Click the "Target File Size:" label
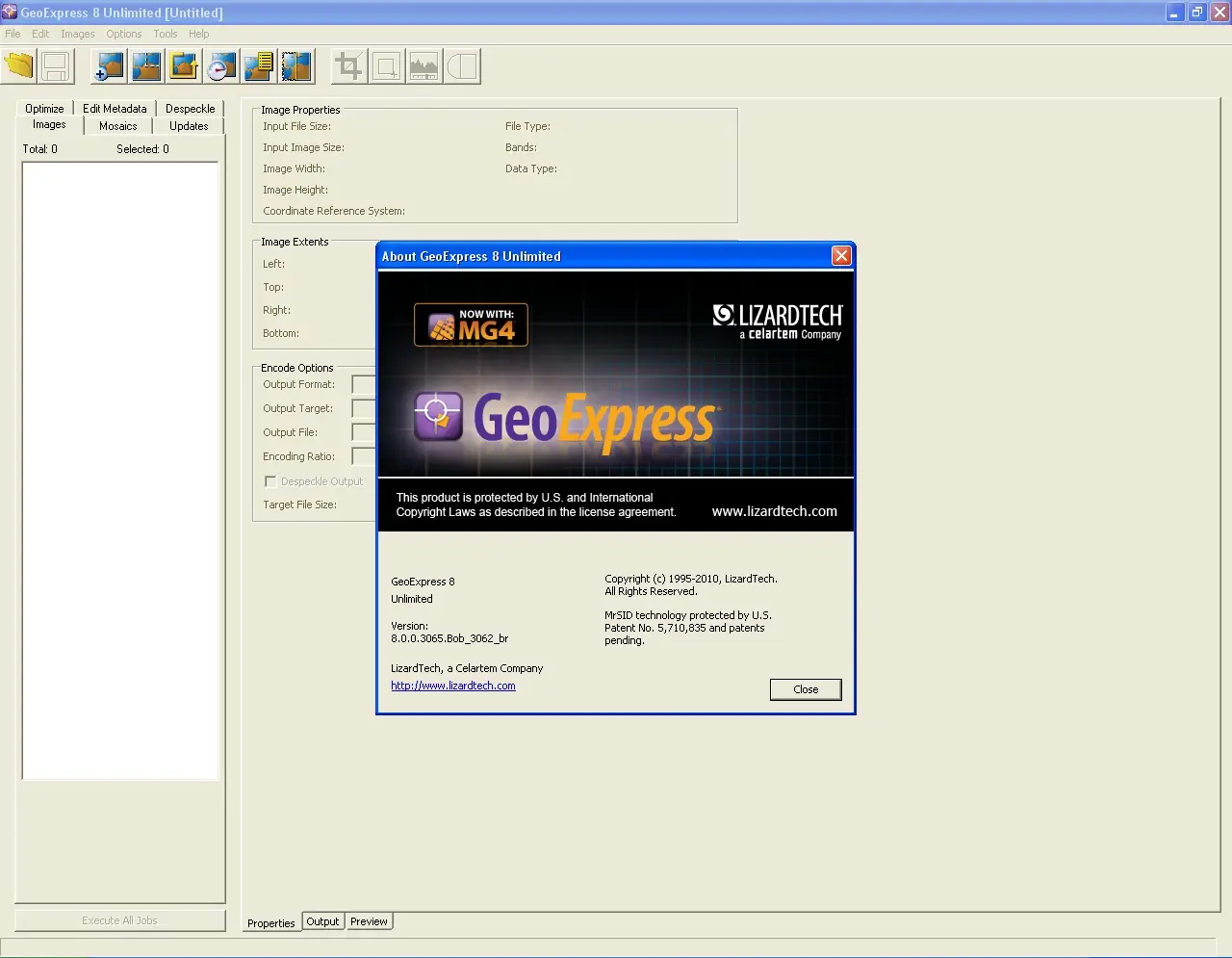This screenshot has height=958, width=1232. (x=299, y=505)
